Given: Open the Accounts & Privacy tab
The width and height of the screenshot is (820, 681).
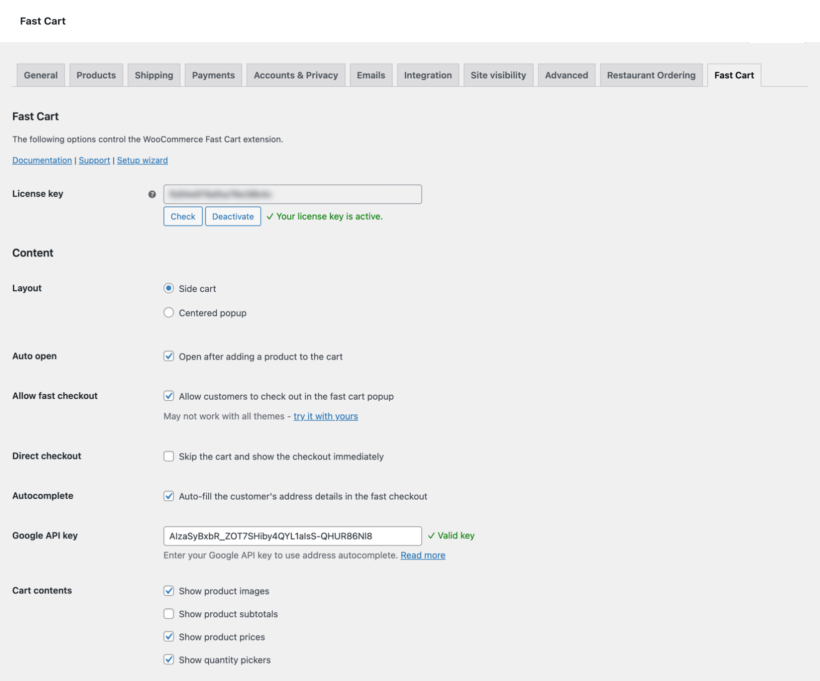Looking at the screenshot, I should tap(295, 74).
